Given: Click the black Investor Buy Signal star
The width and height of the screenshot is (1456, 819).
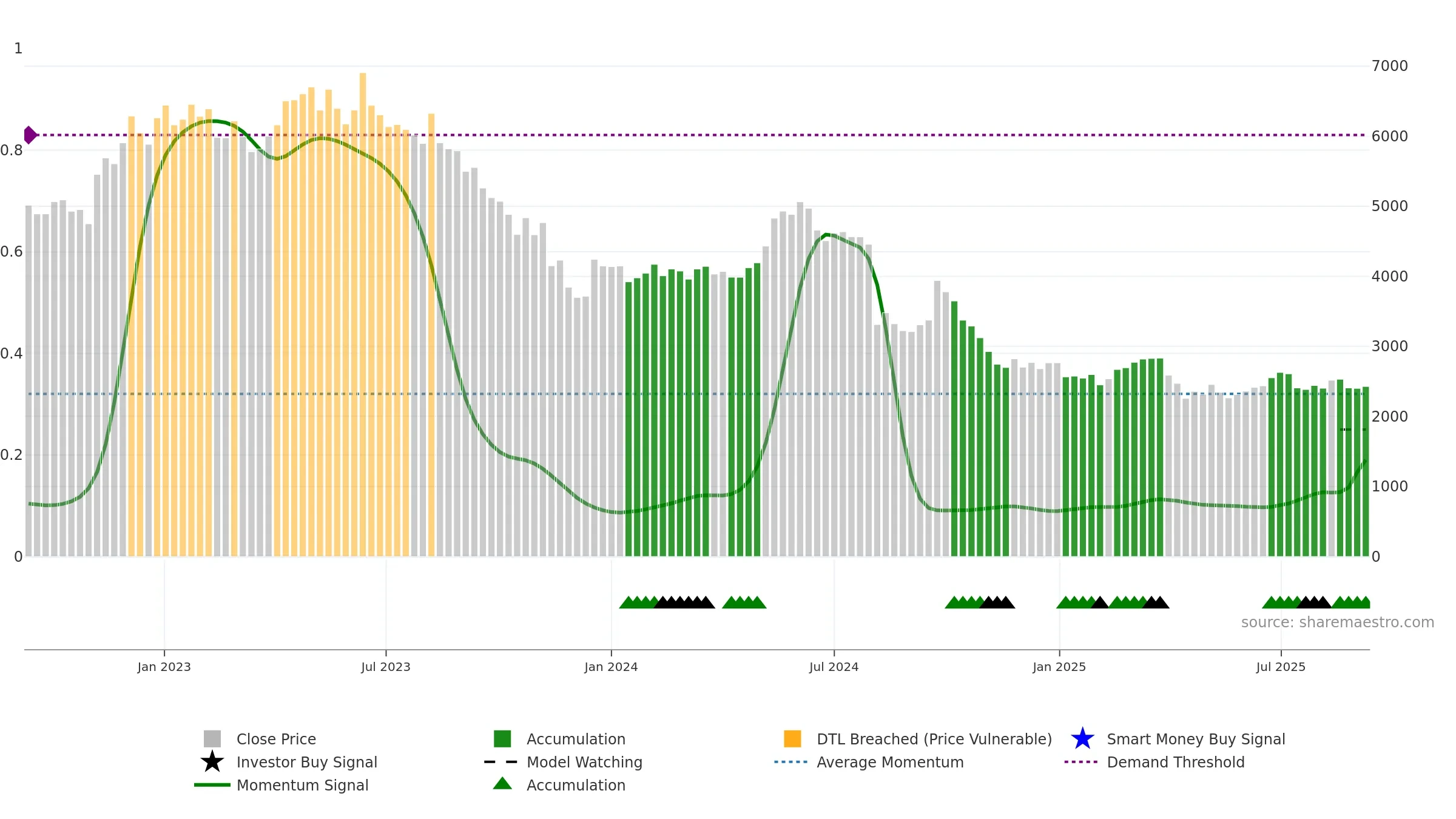Looking at the screenshot, I should (x=212, y=762).
